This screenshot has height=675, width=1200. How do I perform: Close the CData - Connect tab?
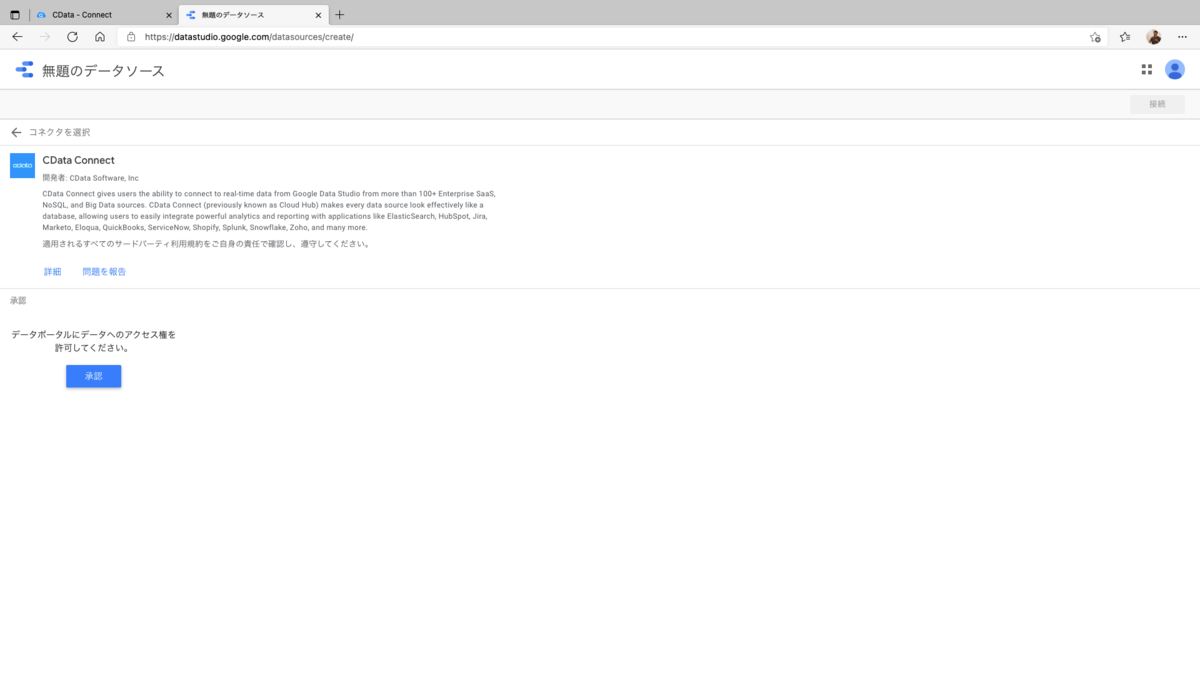pyautogui.click(x=169, y=15)
